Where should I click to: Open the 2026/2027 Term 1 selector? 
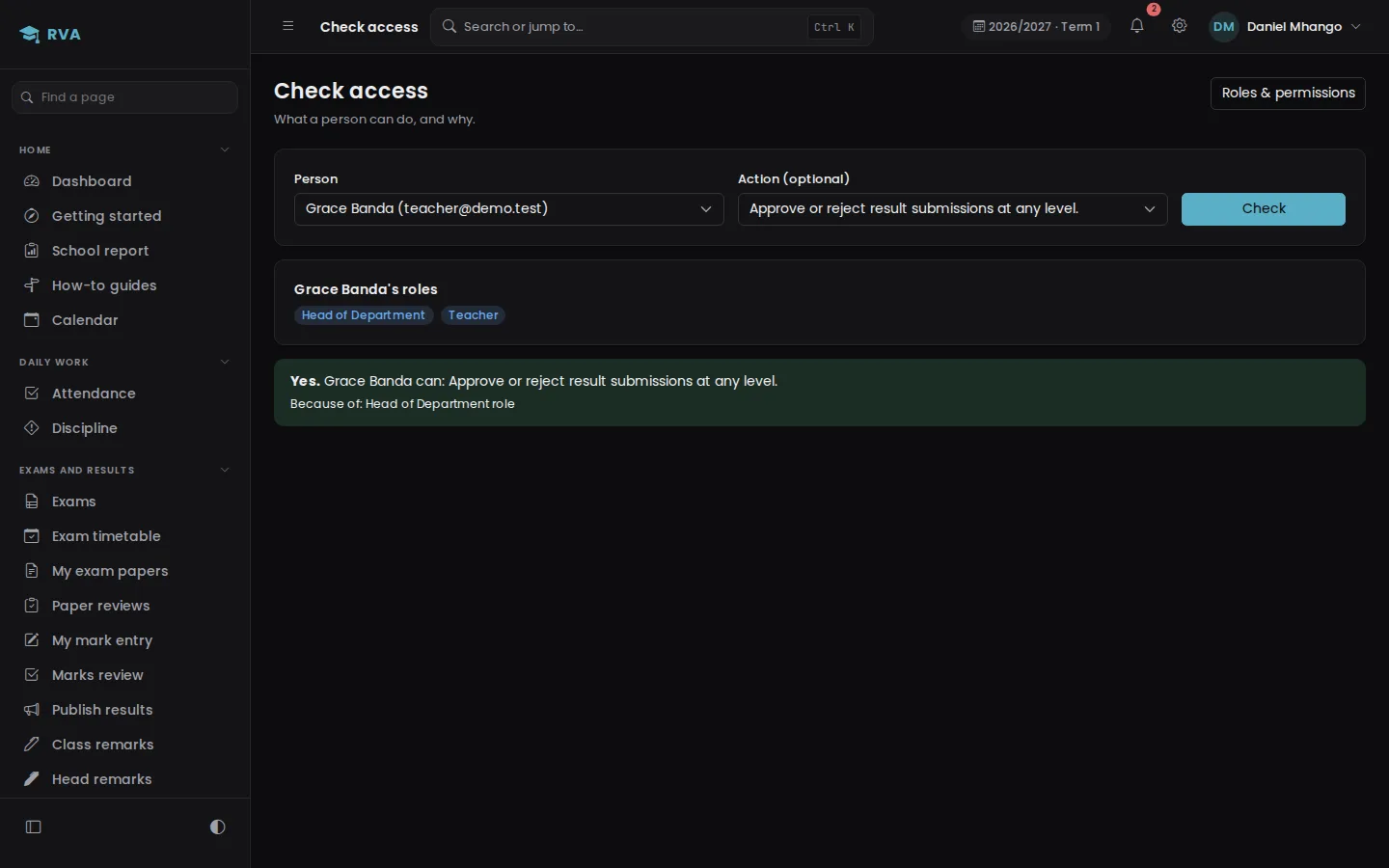click(x=1036, y=27)
